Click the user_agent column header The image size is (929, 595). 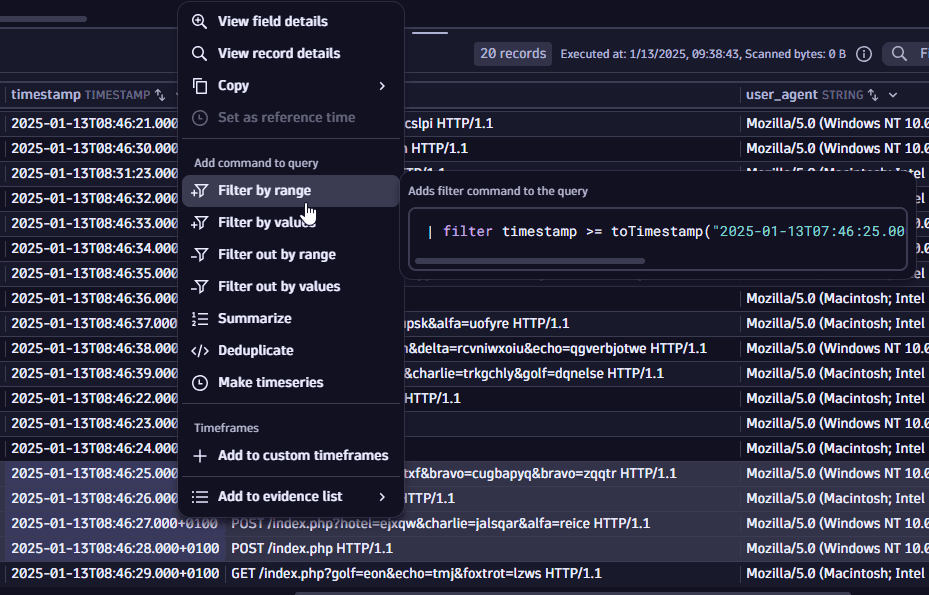click(x=804, y=95)
